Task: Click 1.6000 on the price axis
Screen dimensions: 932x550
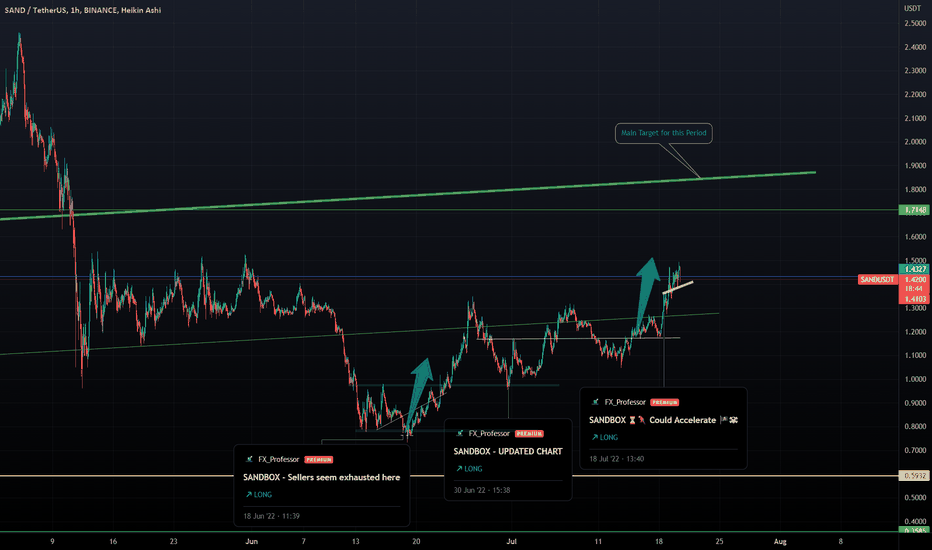Action: click(915, 237)
